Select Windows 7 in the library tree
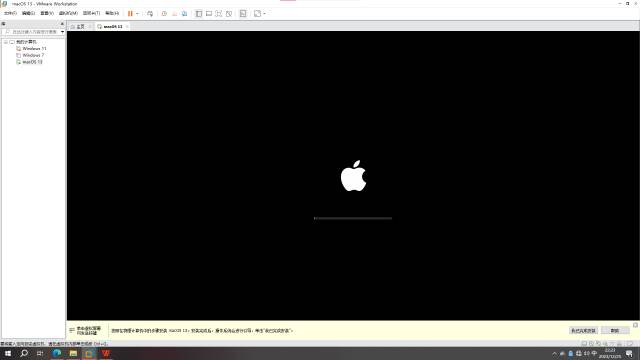The height and width of the screenshot is (360, 640). click(x=33, y=55)
